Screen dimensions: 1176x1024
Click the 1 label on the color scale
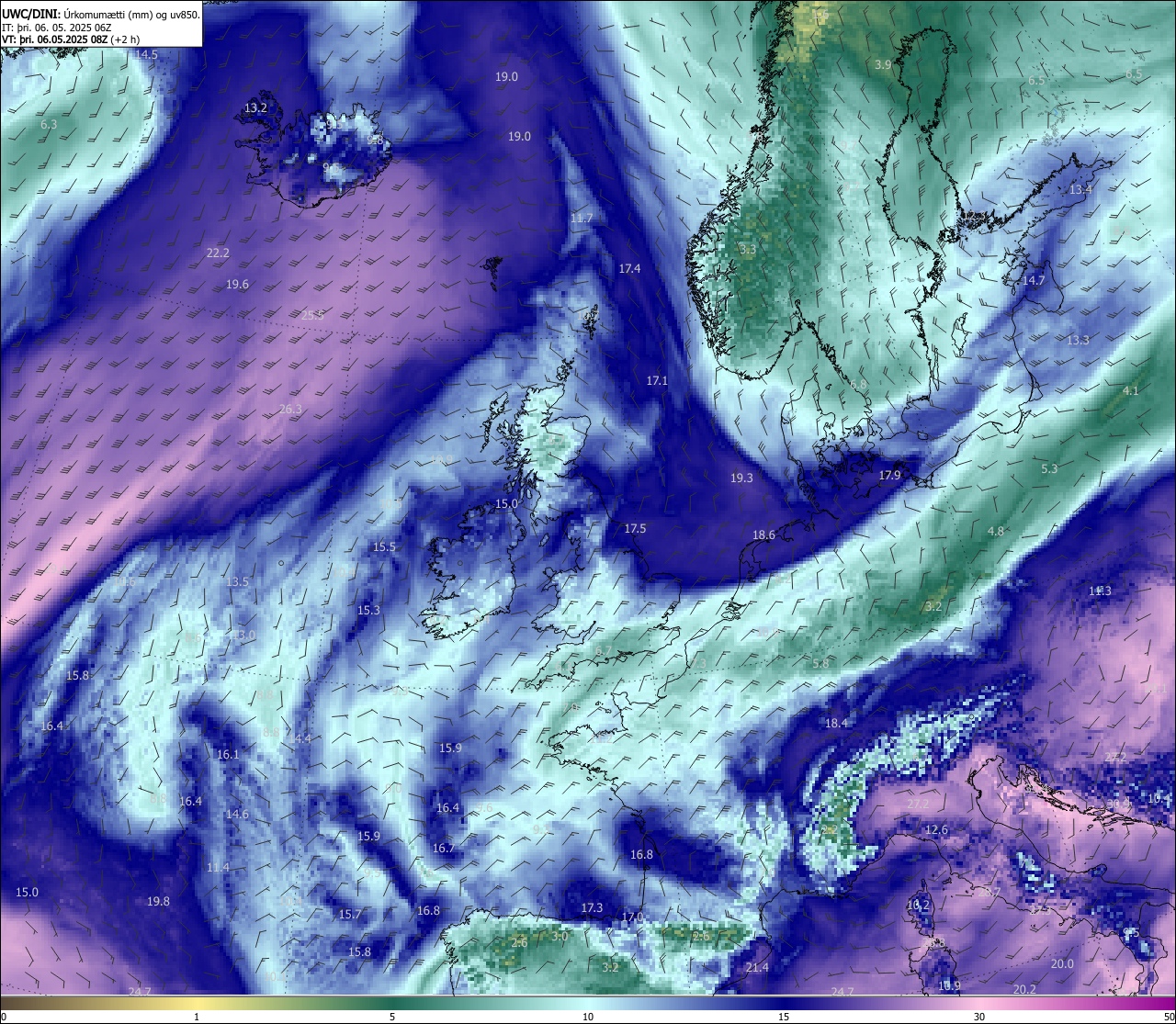197,1017
